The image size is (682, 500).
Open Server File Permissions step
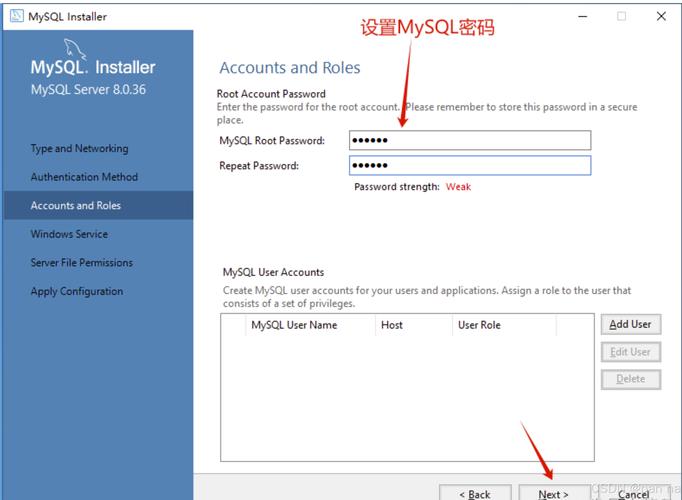point(81,263)
